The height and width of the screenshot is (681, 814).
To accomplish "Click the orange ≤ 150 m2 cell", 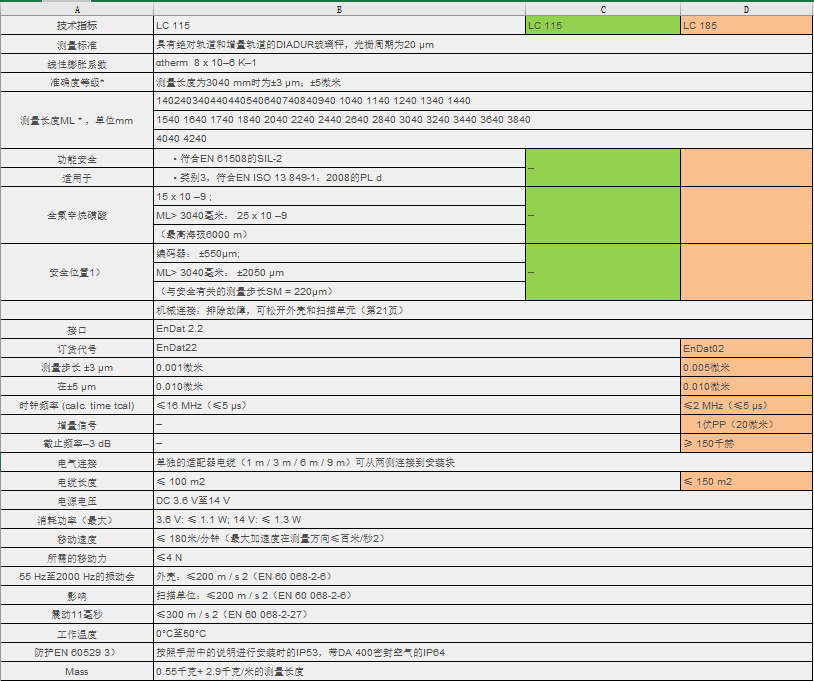I will click(746, 481).
